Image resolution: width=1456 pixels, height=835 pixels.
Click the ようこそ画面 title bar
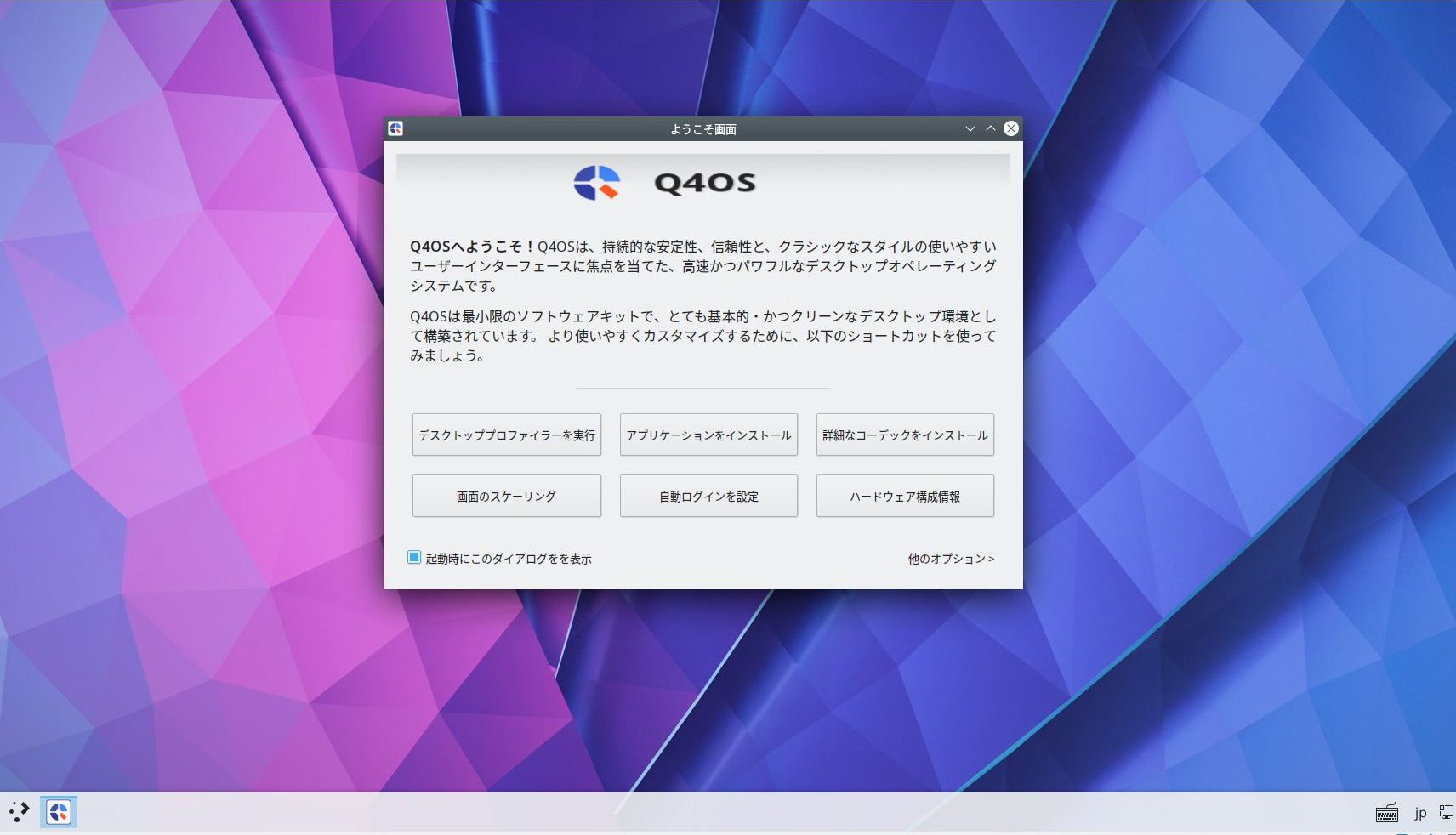point(703,129)
